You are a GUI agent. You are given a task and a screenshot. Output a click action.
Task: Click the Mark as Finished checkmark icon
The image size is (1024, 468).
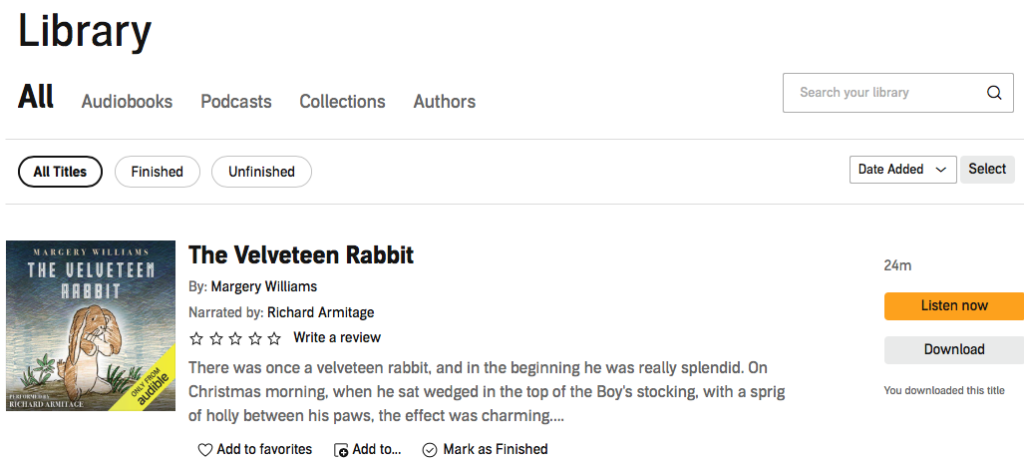click(x=430, y=450)
